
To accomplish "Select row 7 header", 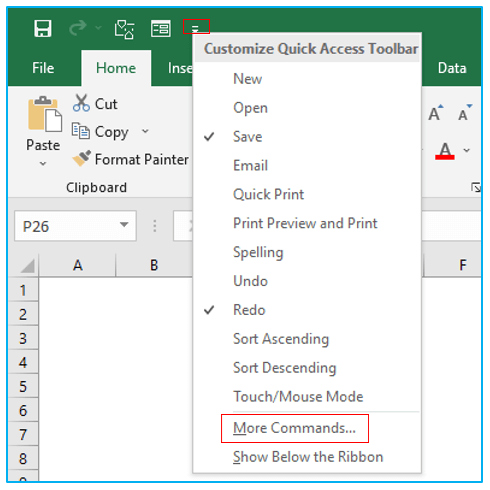I will tap(23, 434).
